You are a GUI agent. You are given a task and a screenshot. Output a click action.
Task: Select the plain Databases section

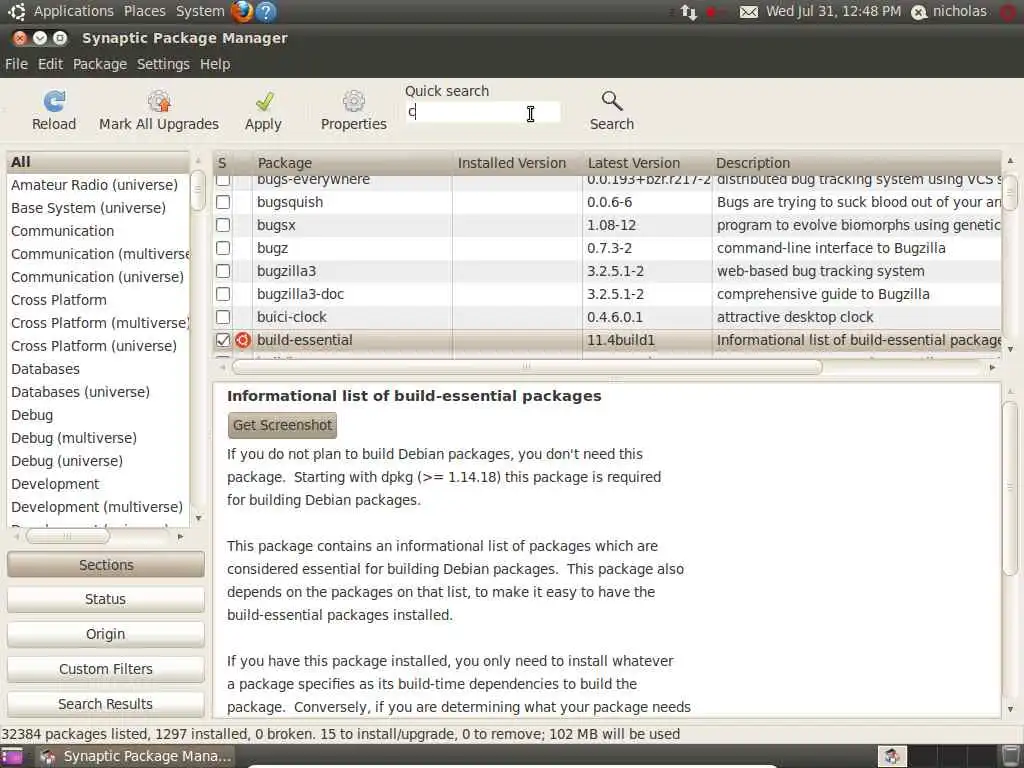pyautogui.click(x=98, y=369)
